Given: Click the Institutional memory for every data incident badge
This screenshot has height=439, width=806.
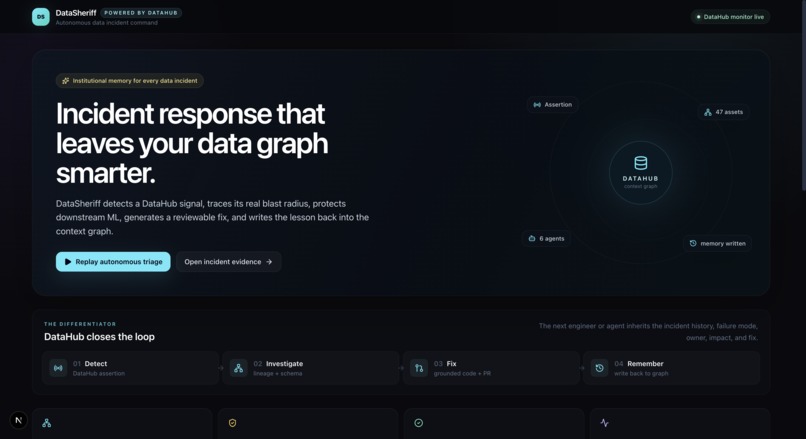Looking at the screenshot, I should point(130,81).
